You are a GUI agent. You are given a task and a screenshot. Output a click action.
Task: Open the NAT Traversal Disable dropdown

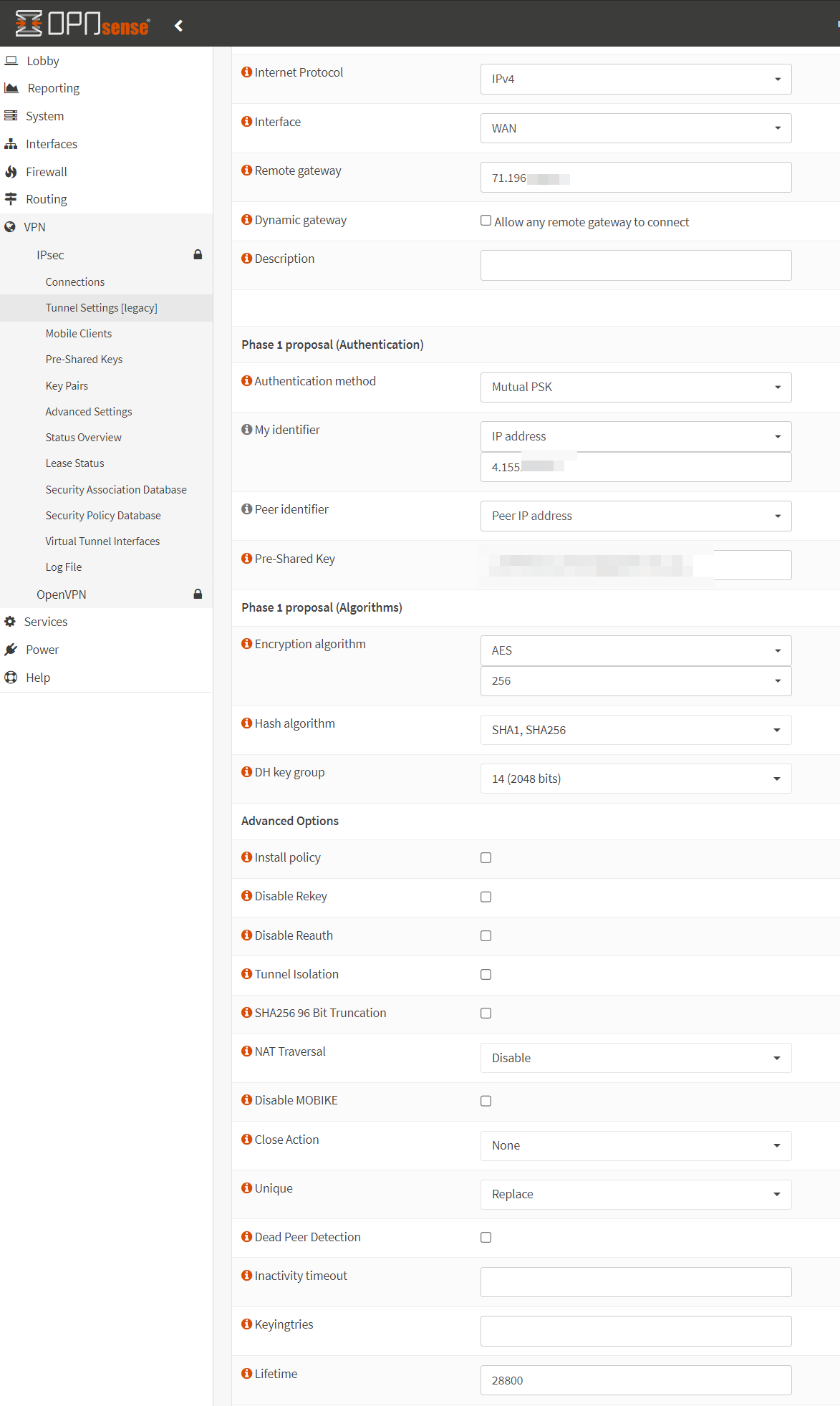coord(636,1058)
